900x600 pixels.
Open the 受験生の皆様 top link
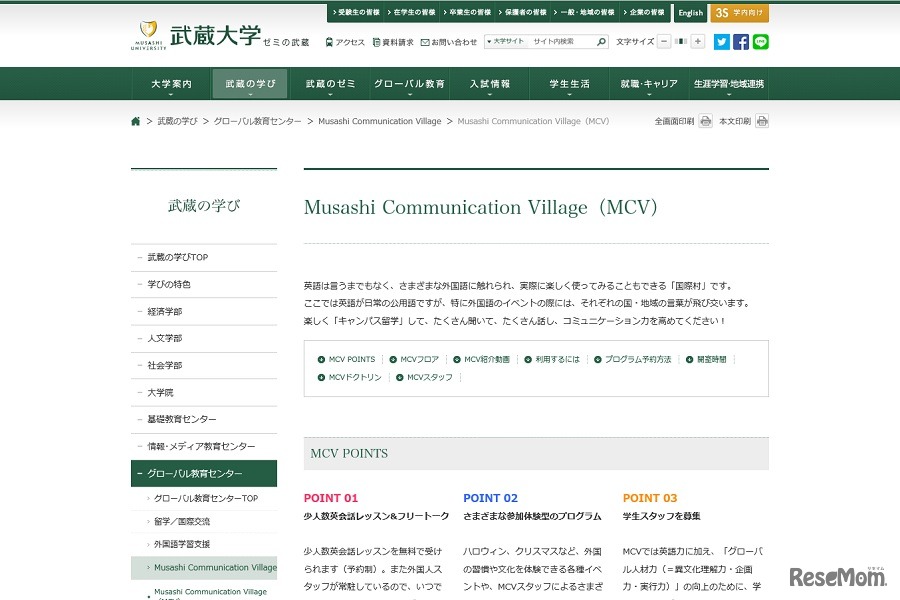pos(356,13)
